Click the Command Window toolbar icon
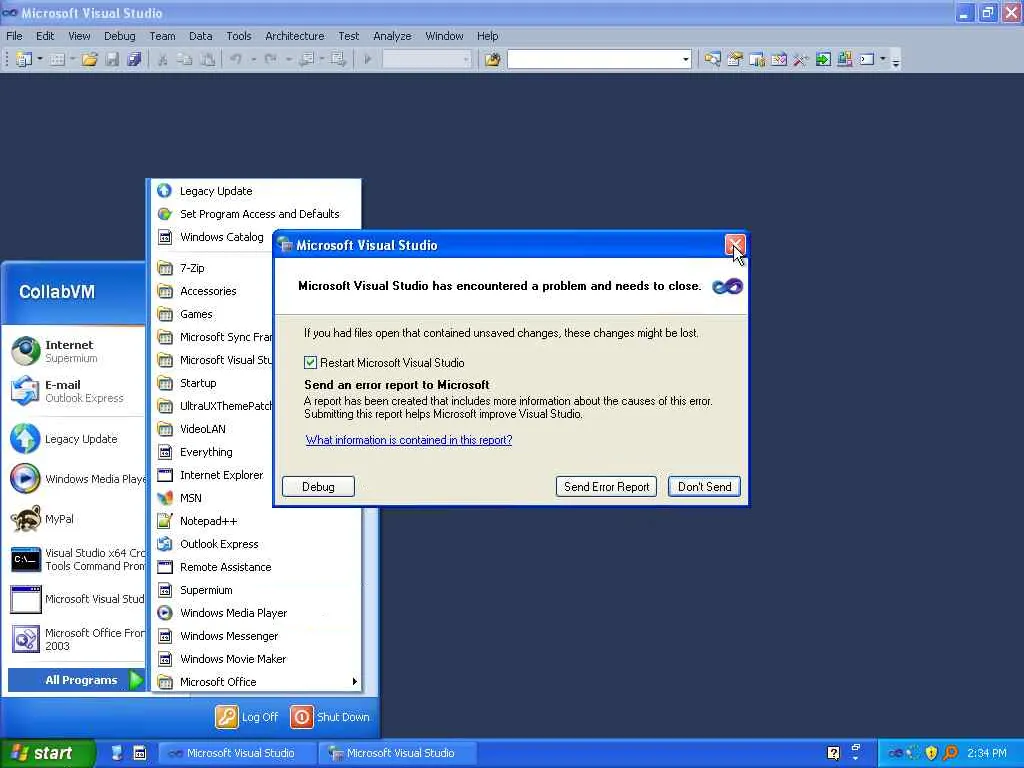1024x768 pixels. point(867,59)
